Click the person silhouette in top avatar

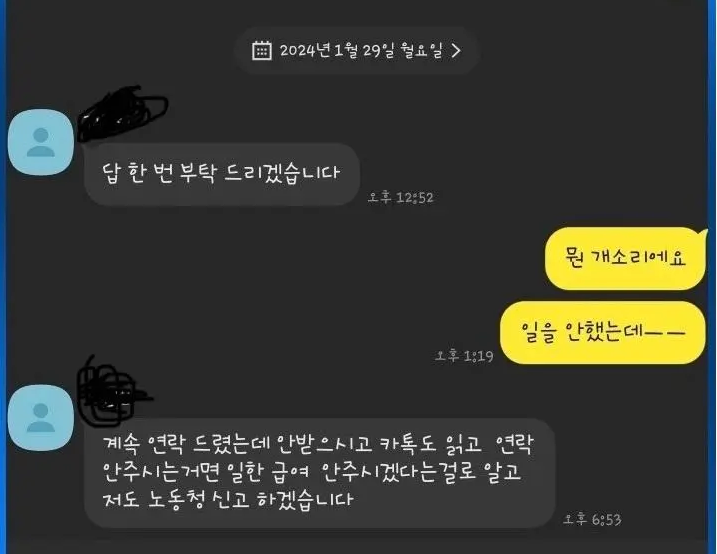tap(41, 142)
